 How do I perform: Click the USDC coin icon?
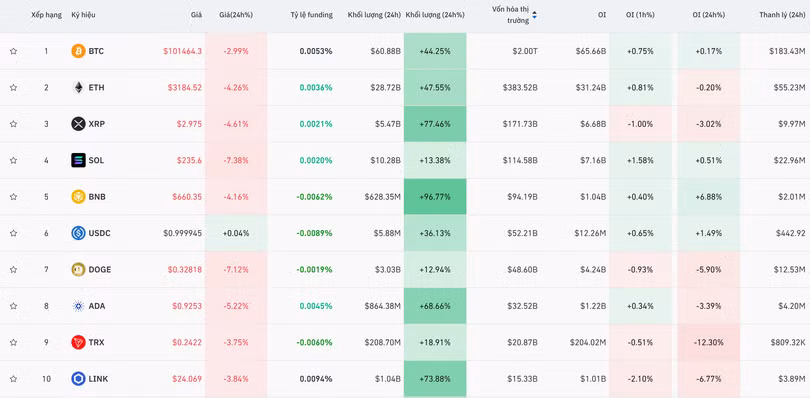click(x=78, y=233)
